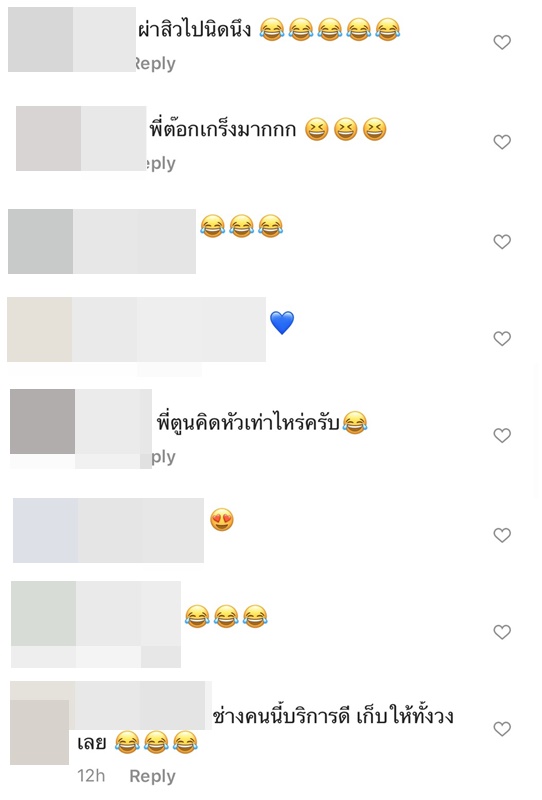Viewport: 542px width, 800px height.
Task: Open the profile picture of 'ผ่าสิวไปนิดนึง' commenter
Action: (40, 39)
